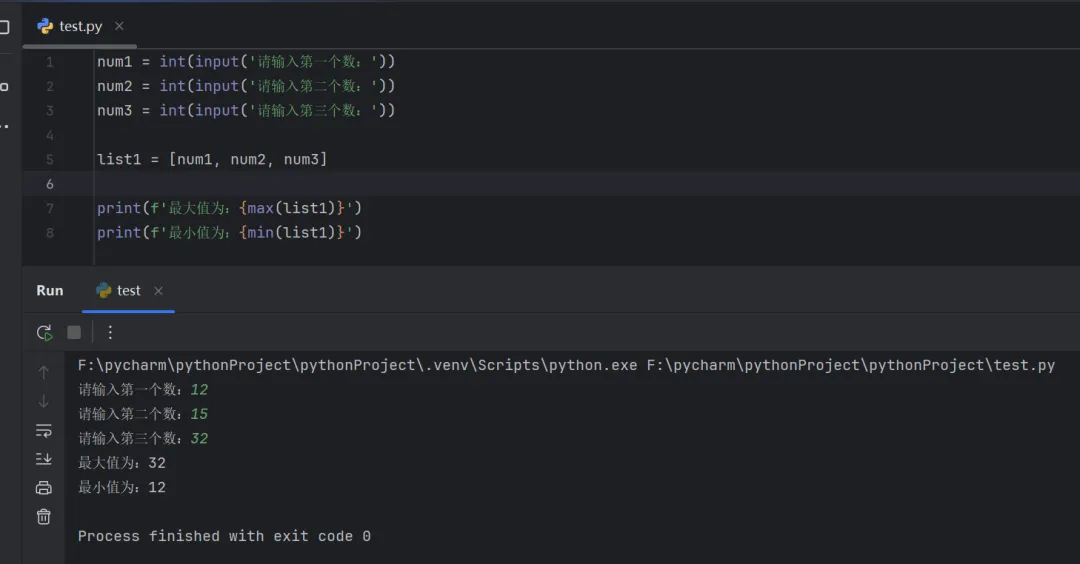The width and height of the screenshot is (1080, 564).
Task: Clear all console output with trash icon
Action: point(43,516)
